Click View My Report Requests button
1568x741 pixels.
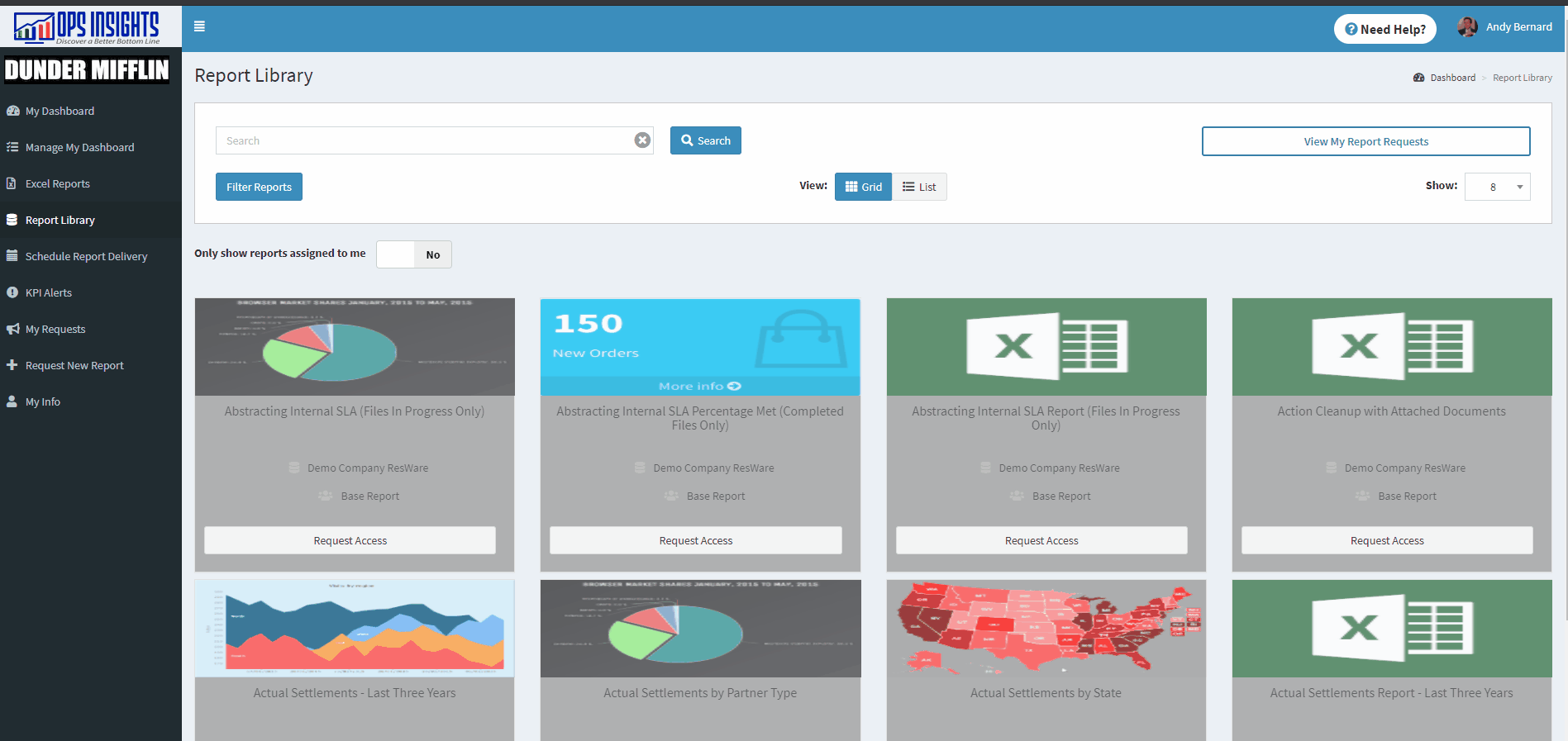(x=1365, y=141)
